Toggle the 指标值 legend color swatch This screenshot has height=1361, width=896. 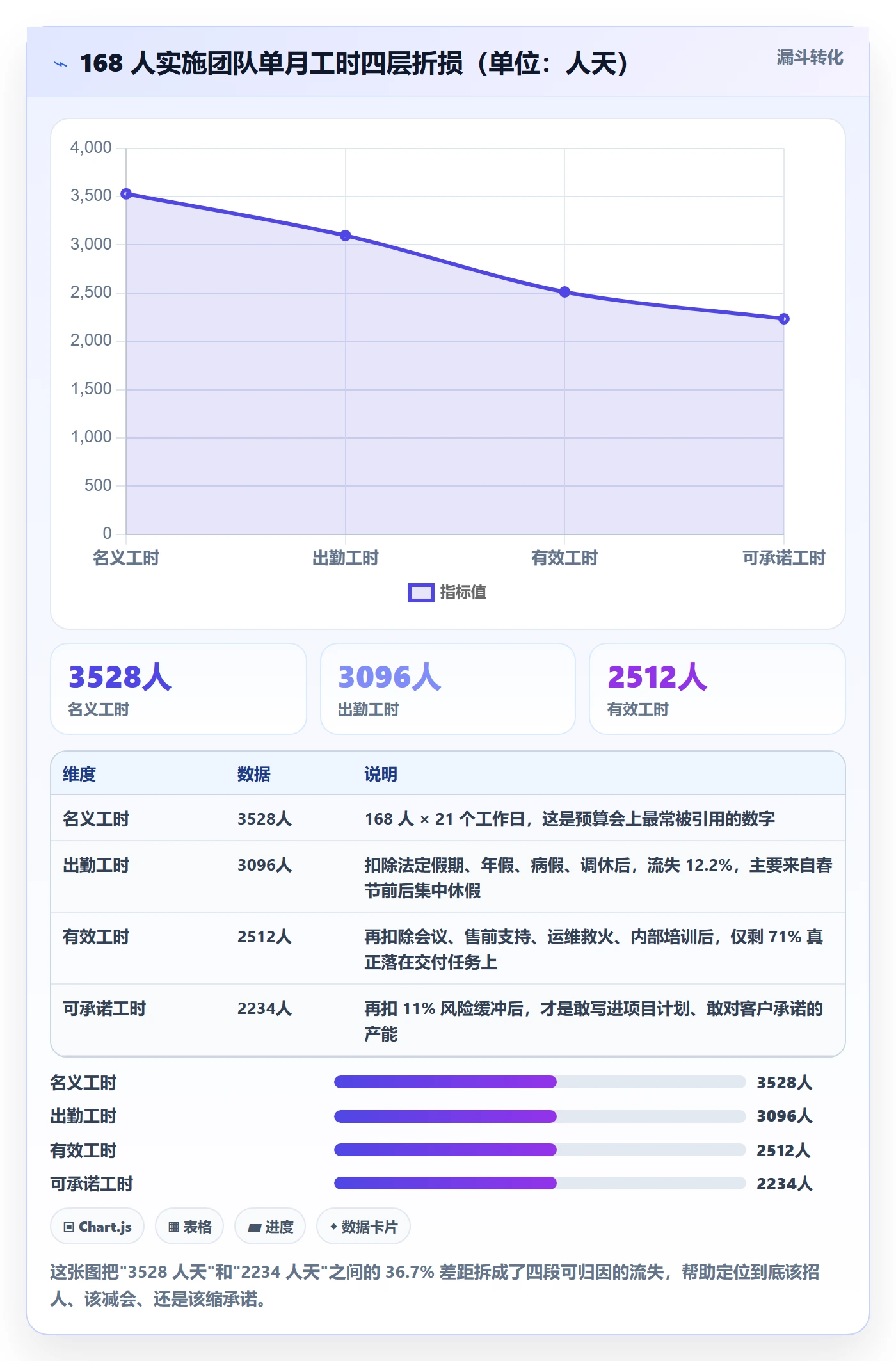click(x=421, y=593)
